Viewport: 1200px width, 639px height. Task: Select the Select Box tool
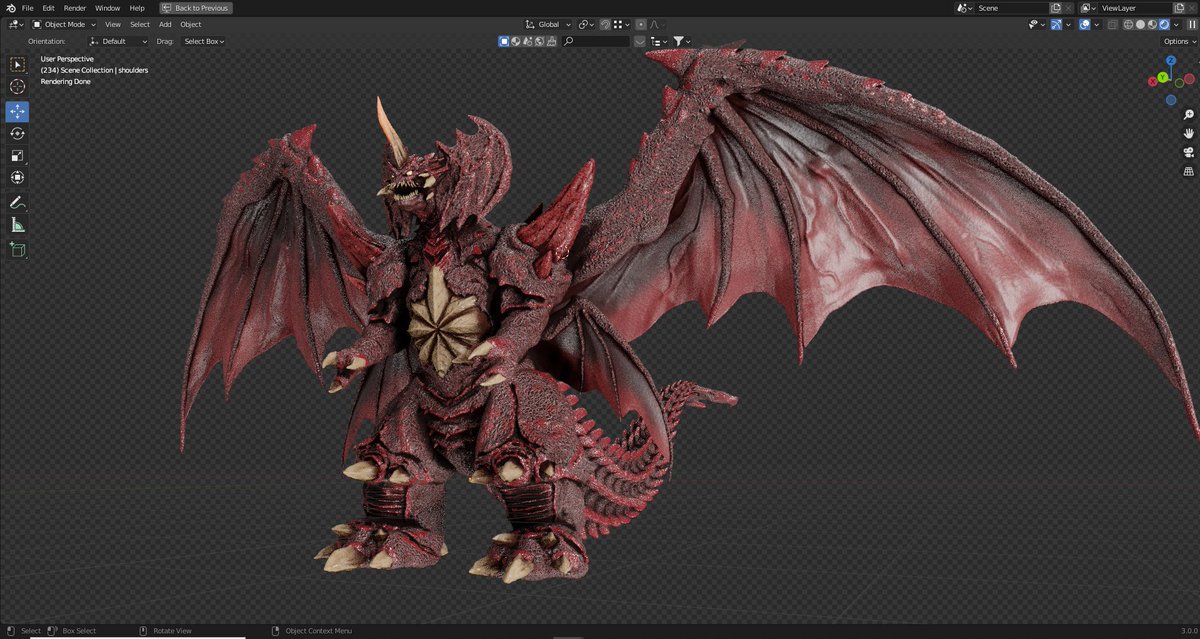pyautogui.click(x=18, y=65)
